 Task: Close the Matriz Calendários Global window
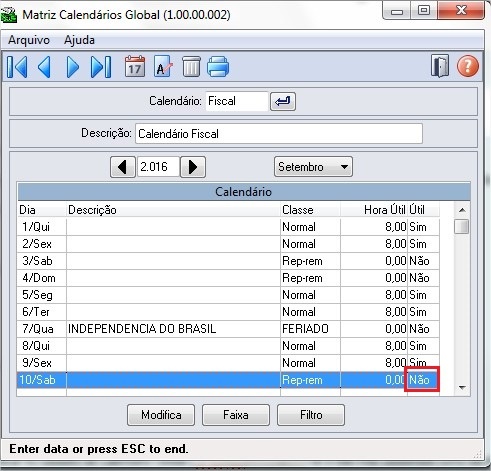tap(461, 11)
